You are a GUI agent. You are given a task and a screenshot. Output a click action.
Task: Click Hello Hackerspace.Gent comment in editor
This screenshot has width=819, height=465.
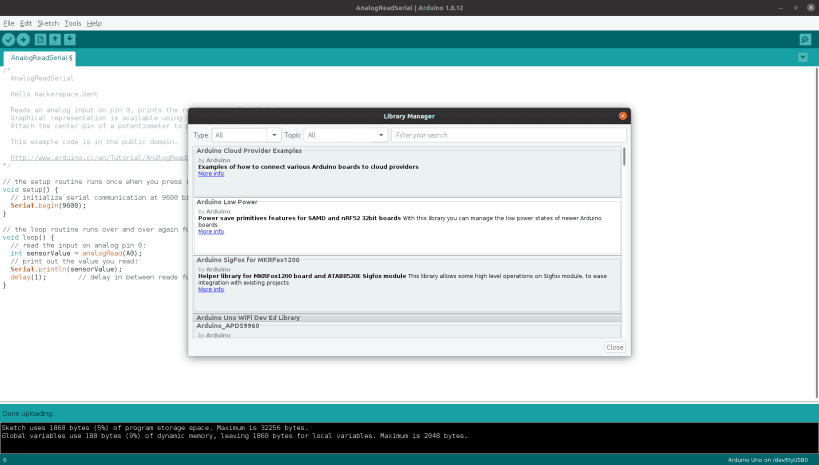tap(54, 95)
